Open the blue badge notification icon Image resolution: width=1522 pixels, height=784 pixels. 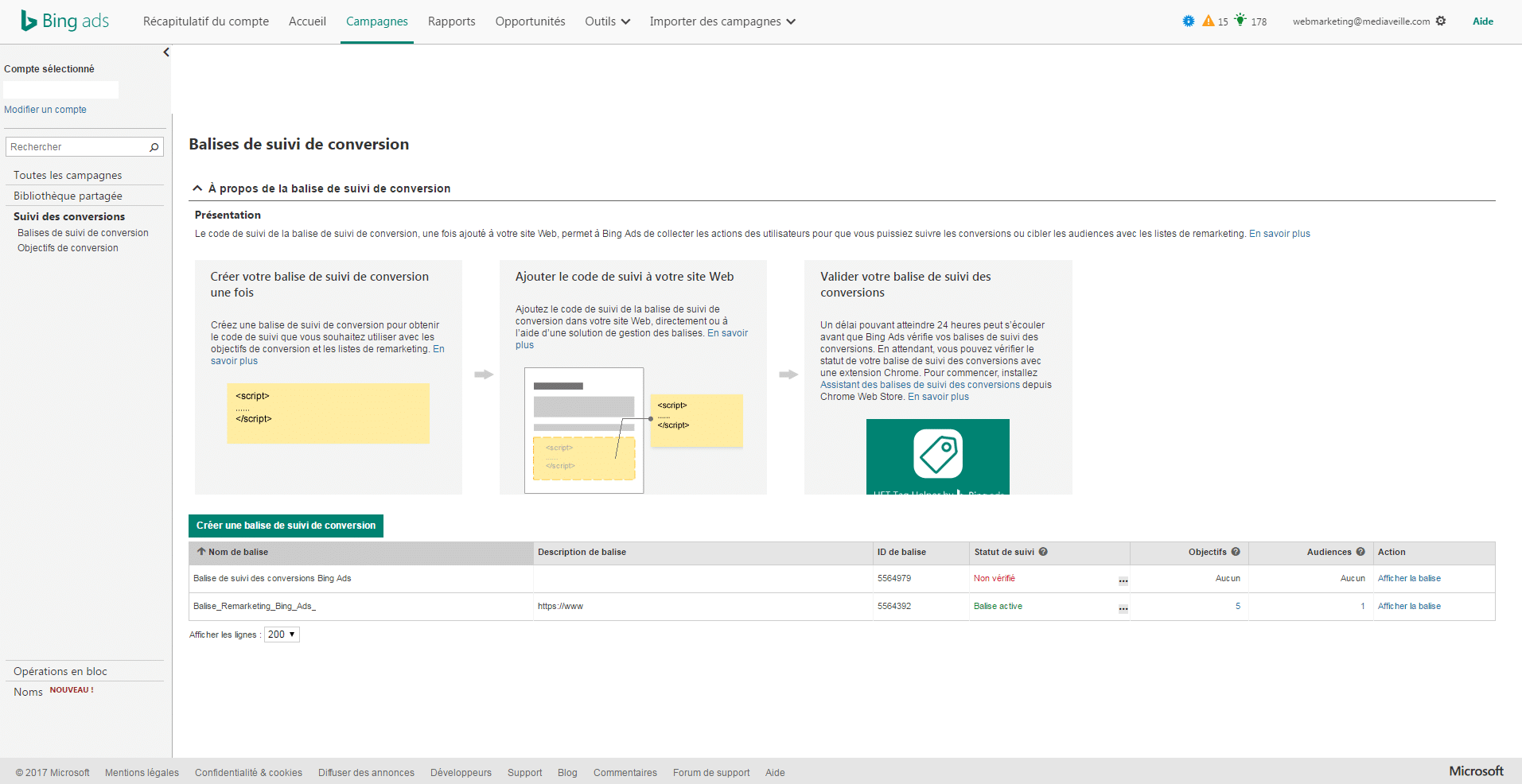coord(1189,21)
